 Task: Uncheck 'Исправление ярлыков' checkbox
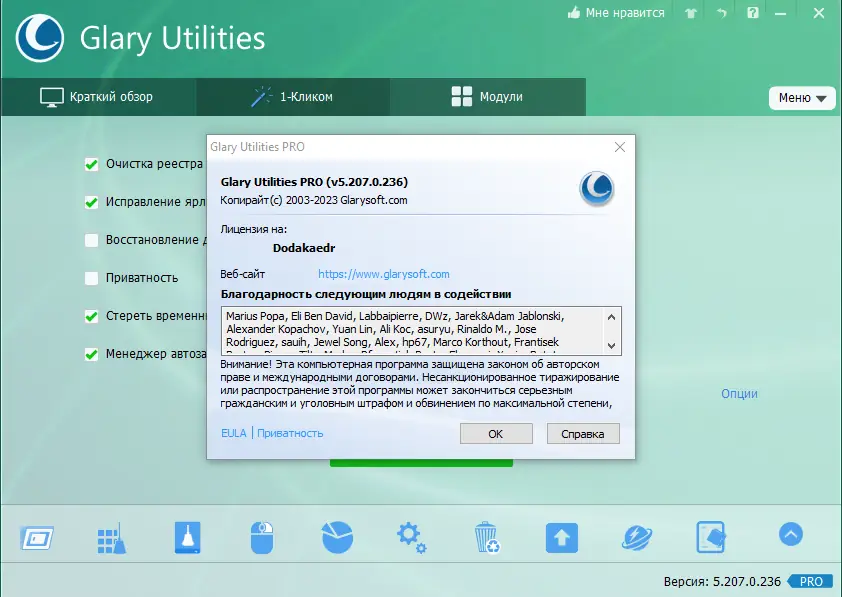click(92, 202)
